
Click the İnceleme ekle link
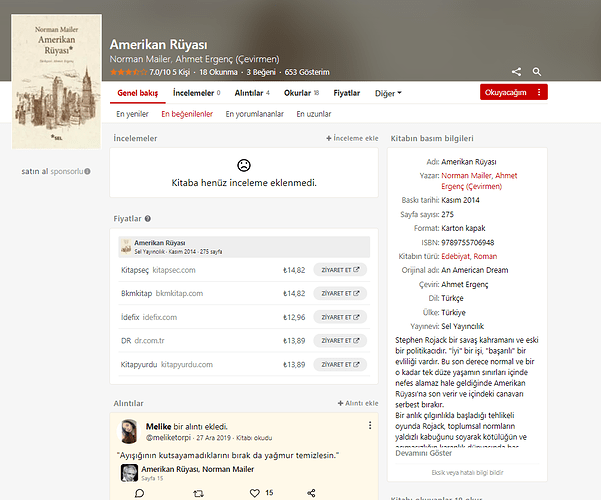(352, 138)
